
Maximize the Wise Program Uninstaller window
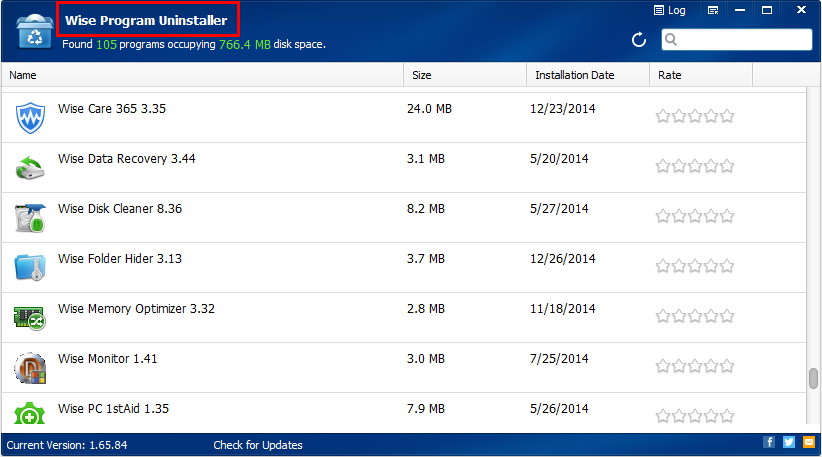click(766, 10)
